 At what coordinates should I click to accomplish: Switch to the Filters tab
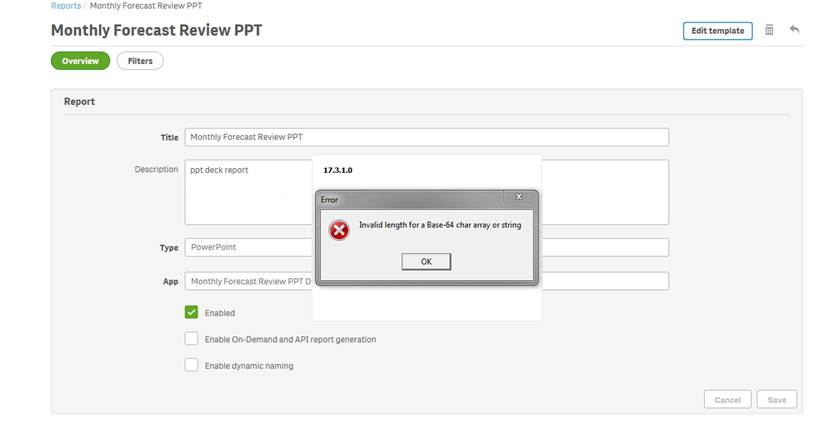pos(140,61)
